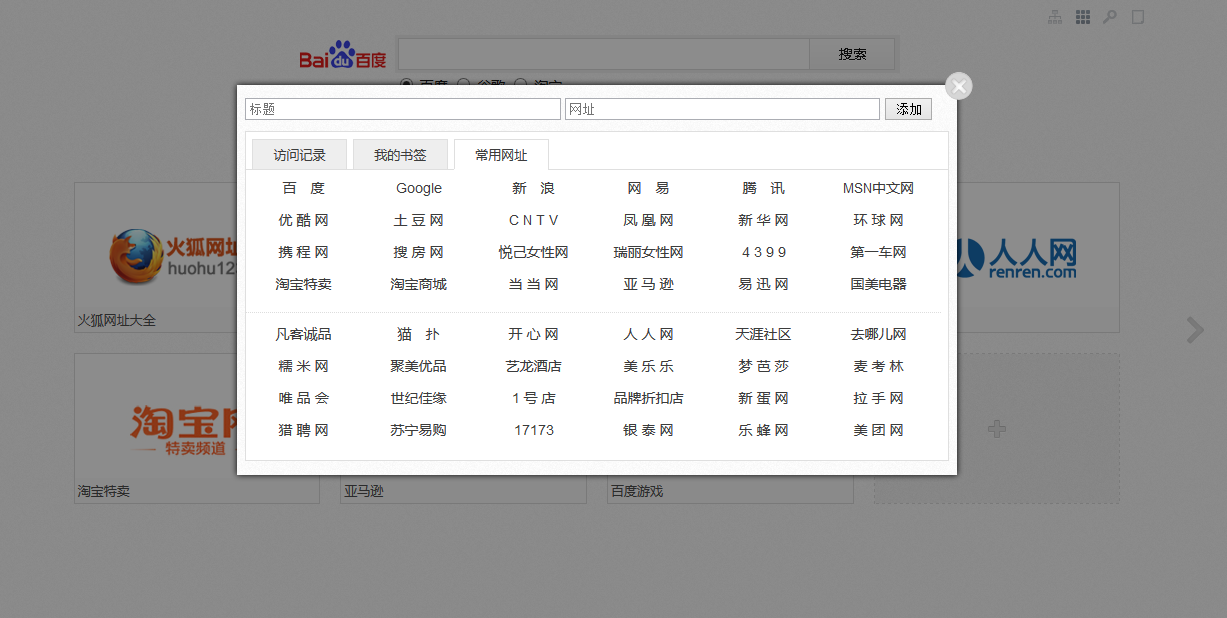The image size is (1227, 618).
Task: Click the 1号店 link
Action: click(x=534, y=398)
